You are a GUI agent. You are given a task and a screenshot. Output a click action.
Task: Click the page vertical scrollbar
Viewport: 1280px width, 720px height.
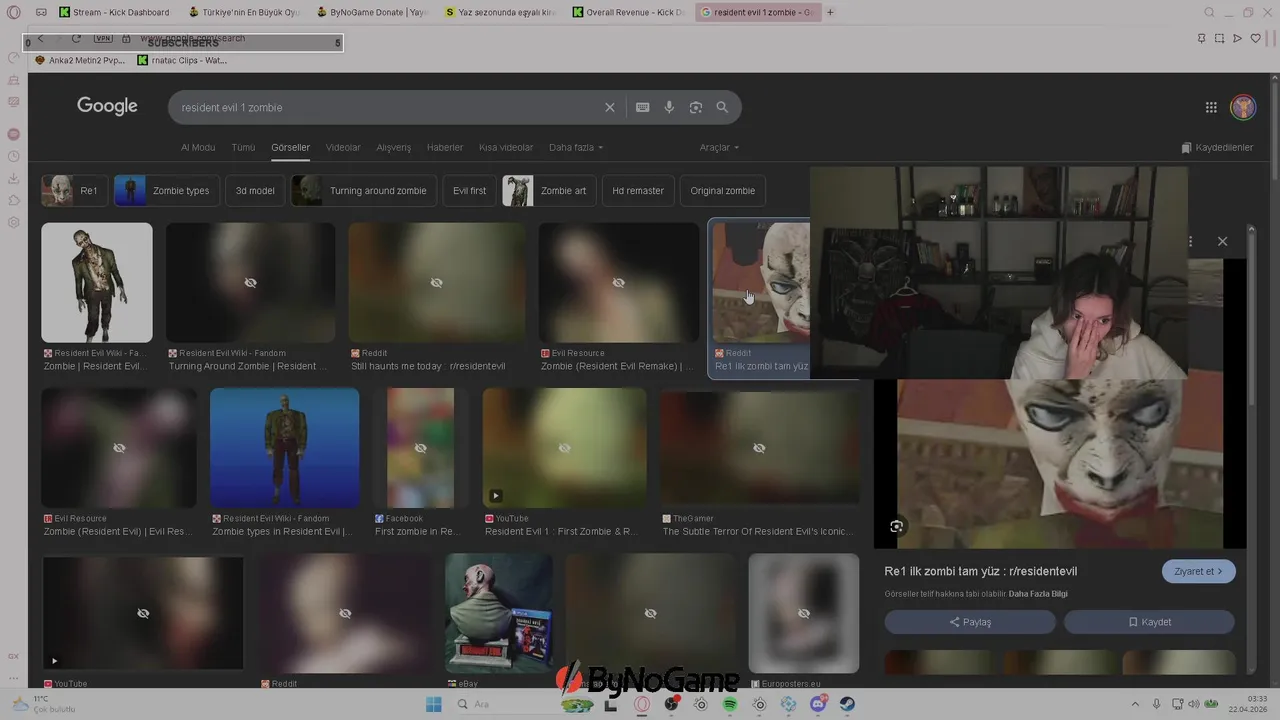pyautogui.click(x=1274, y=130)
